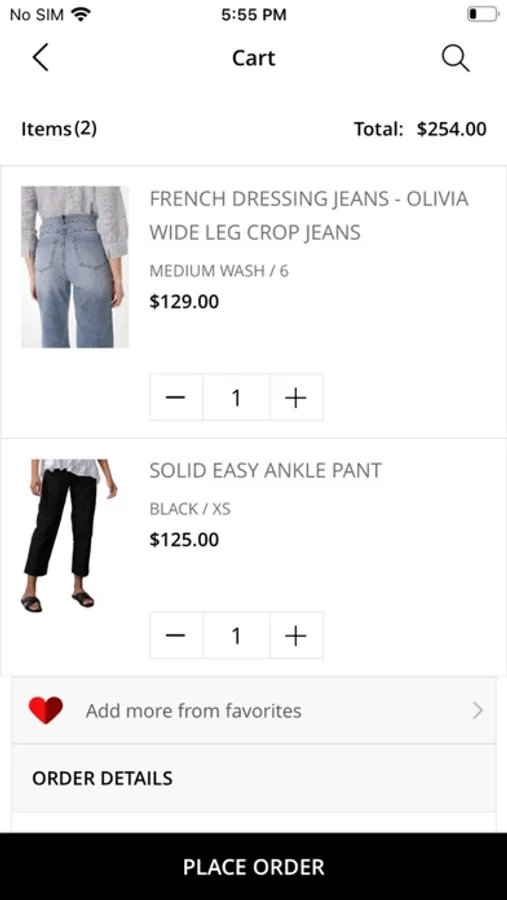Decrease quantity of Olivia Wide Leg Crop Jeans
Screen dimensions: 507x900
pos(176,397)
